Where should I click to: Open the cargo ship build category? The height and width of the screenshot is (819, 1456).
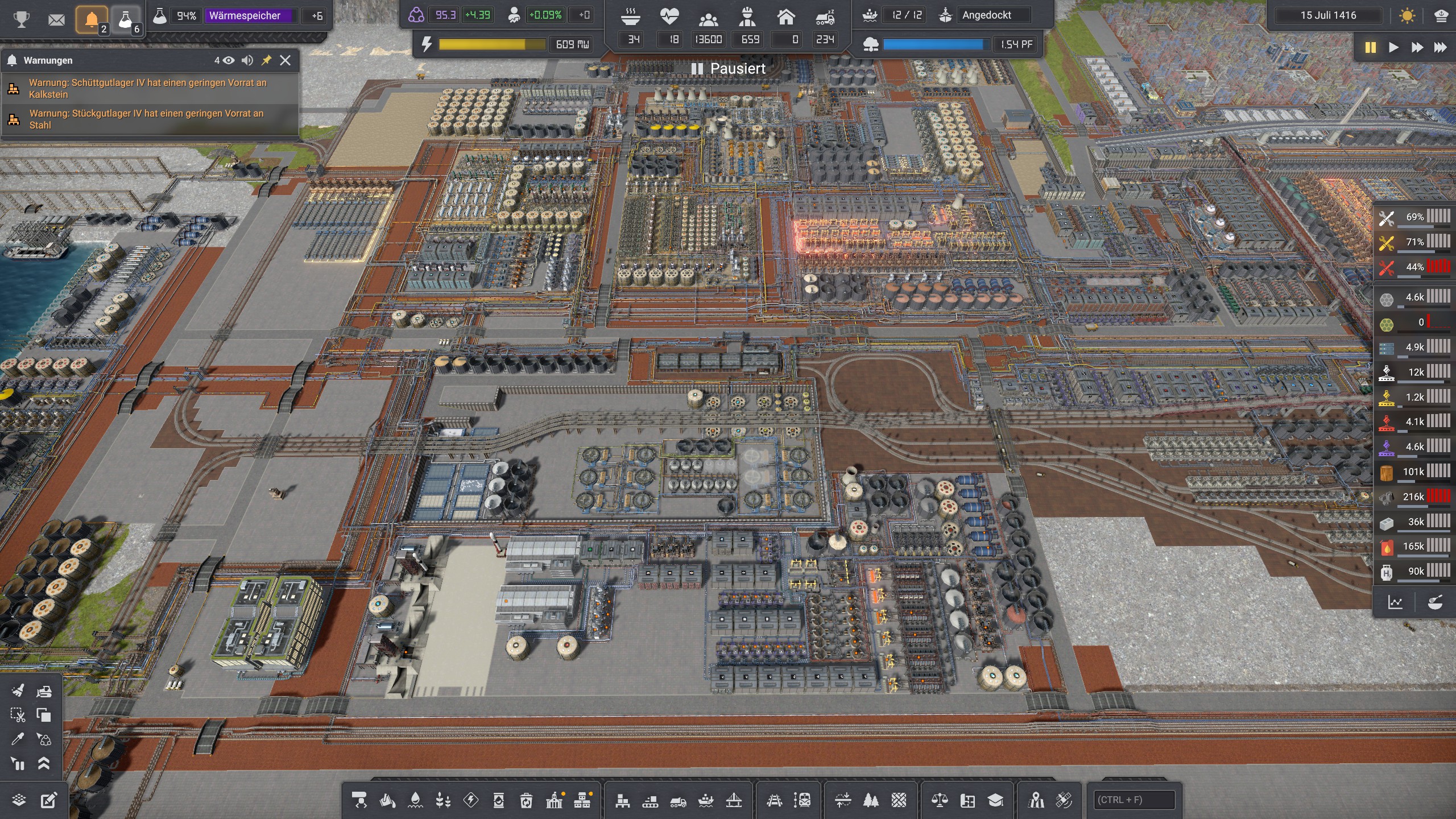[706, 801]
